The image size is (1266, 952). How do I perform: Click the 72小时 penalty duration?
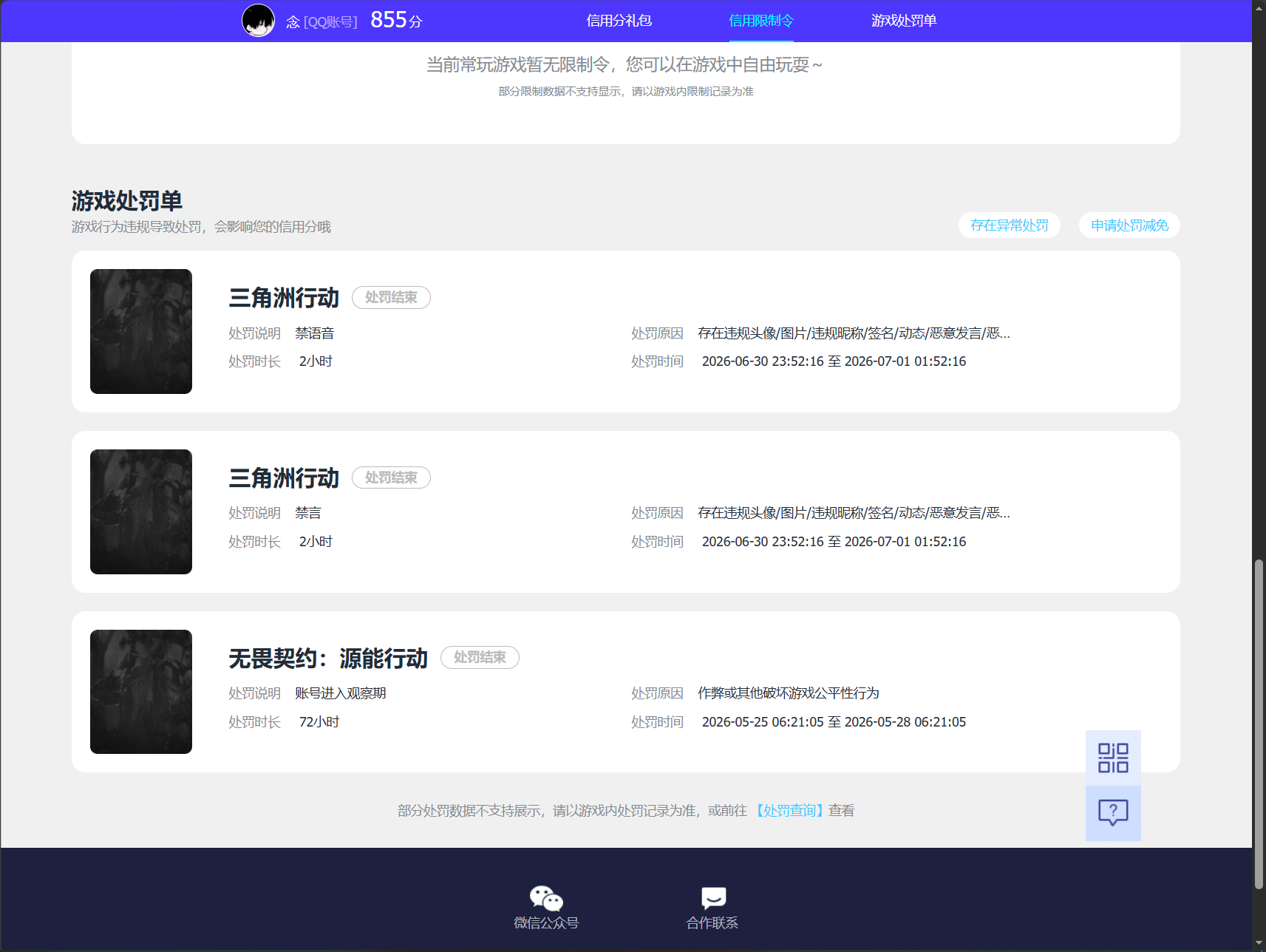319,722
